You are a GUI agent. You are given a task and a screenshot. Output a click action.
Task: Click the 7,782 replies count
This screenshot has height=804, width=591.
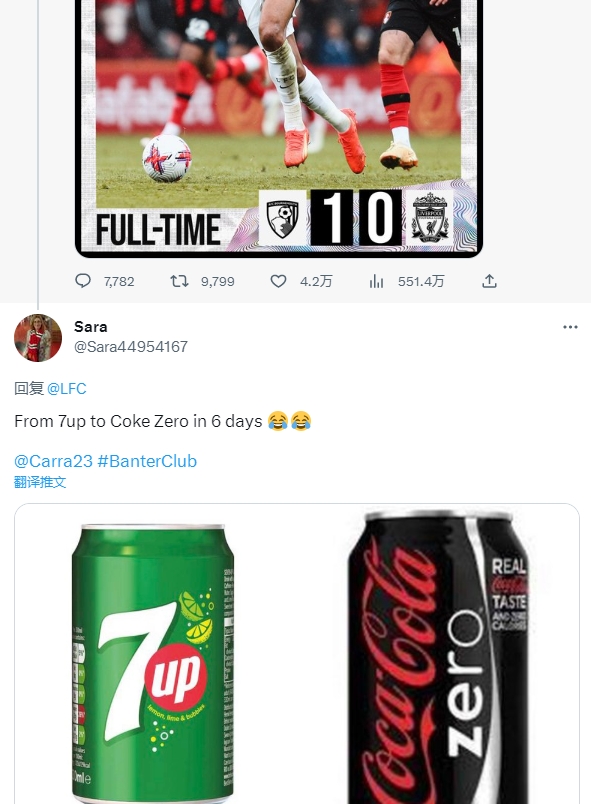click(119, 282)
